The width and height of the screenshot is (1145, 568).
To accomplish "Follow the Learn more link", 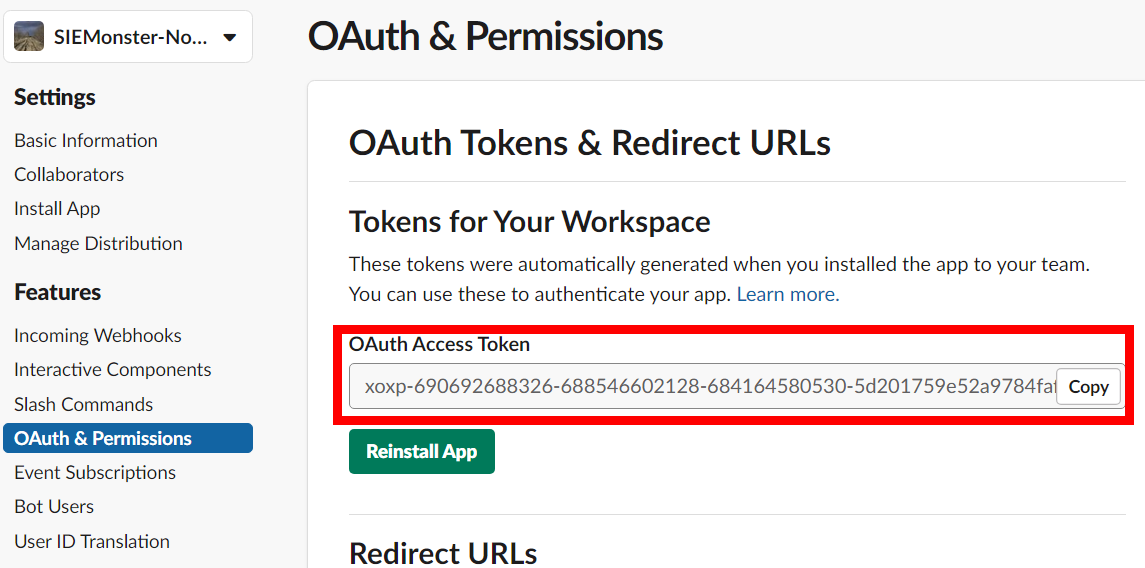I will [786, 294].
